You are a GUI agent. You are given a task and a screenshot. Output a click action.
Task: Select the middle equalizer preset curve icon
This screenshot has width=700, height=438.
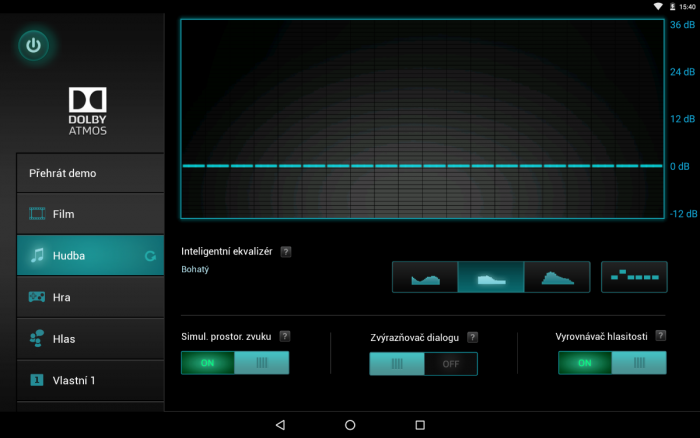[x=490, y=277]
